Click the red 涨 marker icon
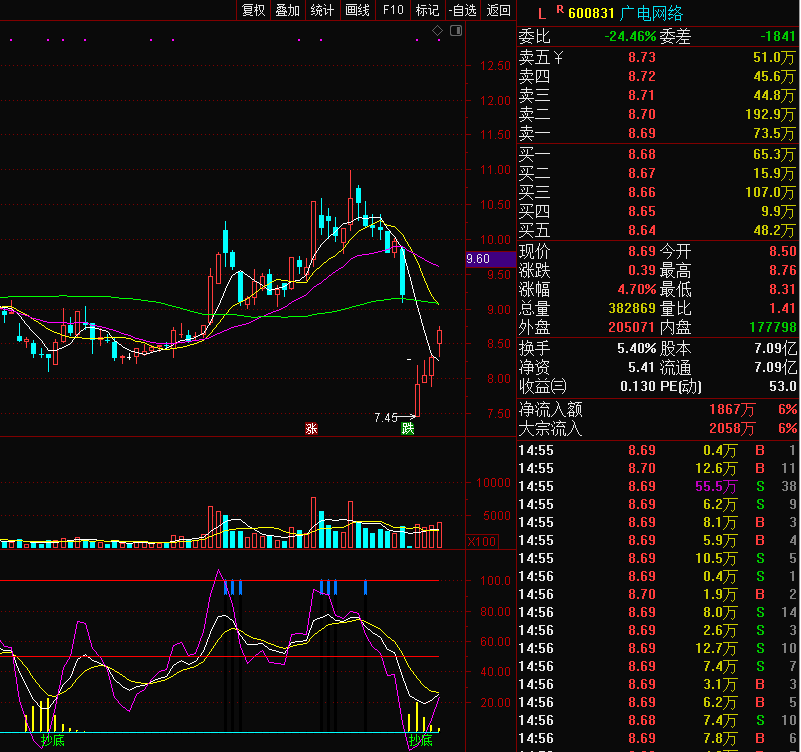Screen dimensions: 801x752 point(312,429)
